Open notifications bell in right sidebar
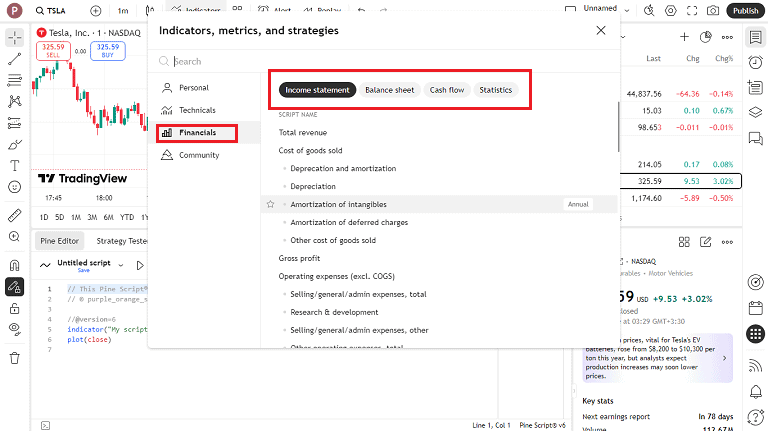This screenshot has width=768, height=431. 754,391
